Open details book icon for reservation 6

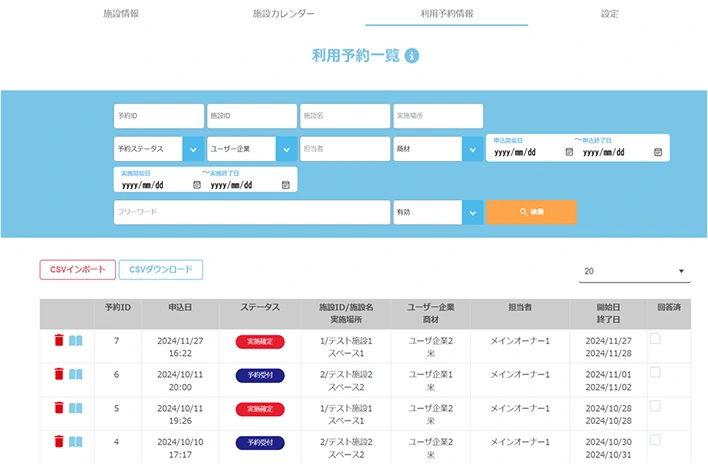(x=76, y=374)
